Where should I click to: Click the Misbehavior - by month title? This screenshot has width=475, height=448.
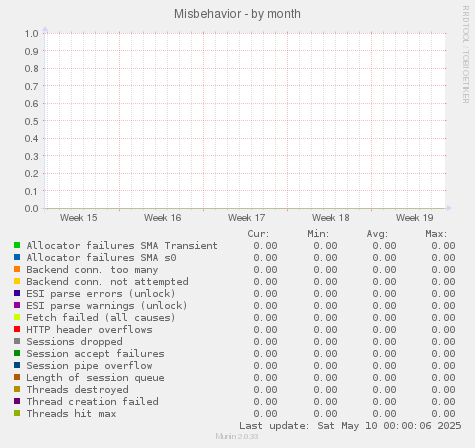(x=237, y=14)
